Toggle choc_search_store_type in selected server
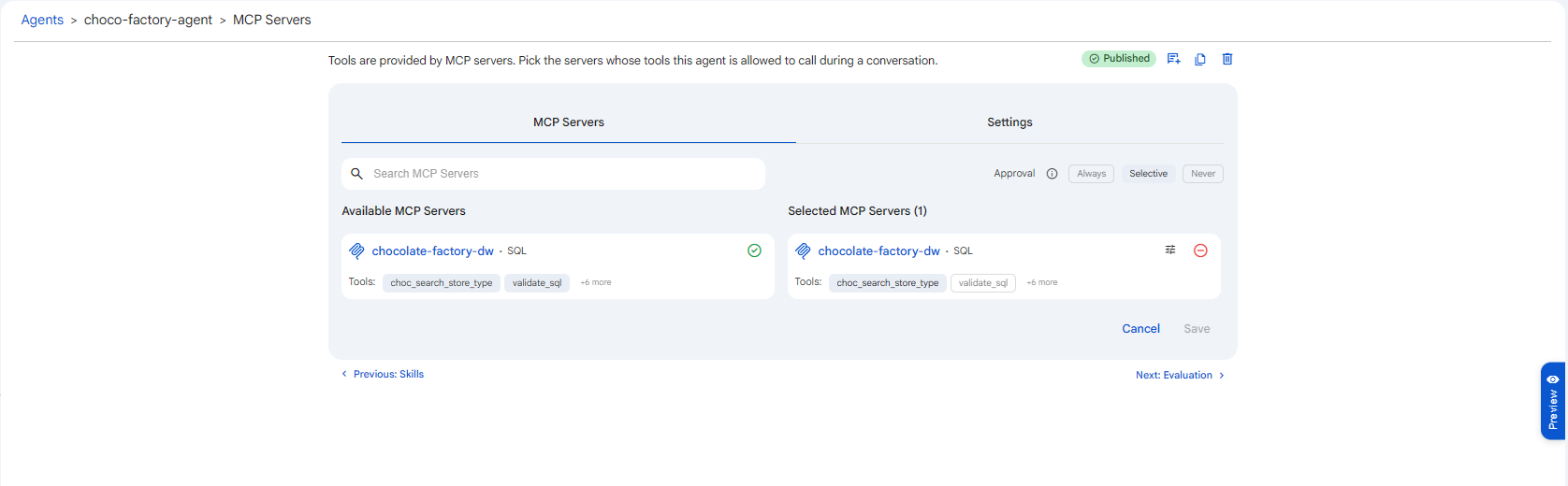This screenshot has width=1568, height=486. click(x=888, y=282)
